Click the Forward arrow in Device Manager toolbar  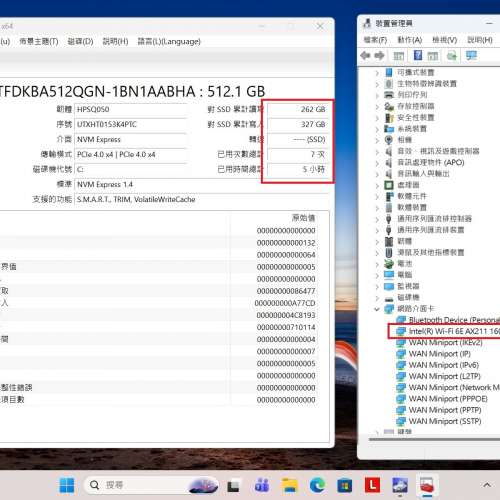(380, 55)
